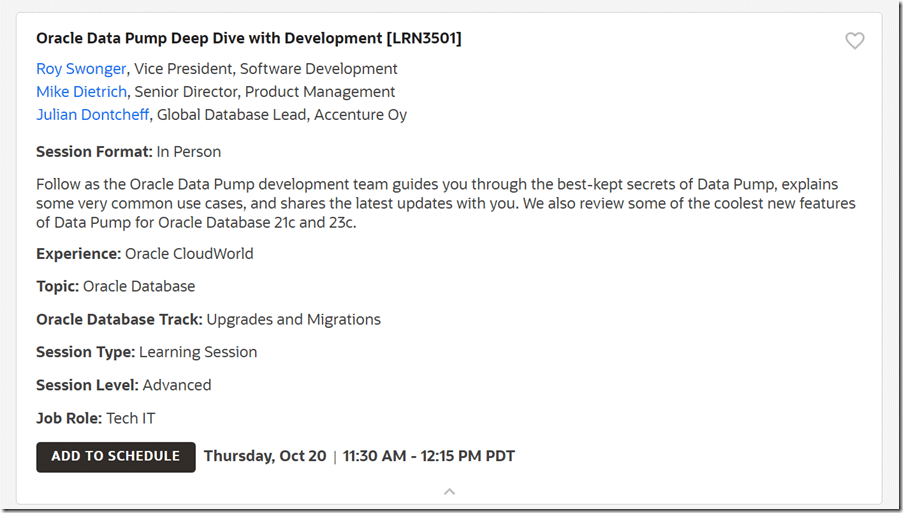The width and height of the screenshot is (903, 513).
Task: Collapse session details with bottom chevron
Action: coord(450,491)
